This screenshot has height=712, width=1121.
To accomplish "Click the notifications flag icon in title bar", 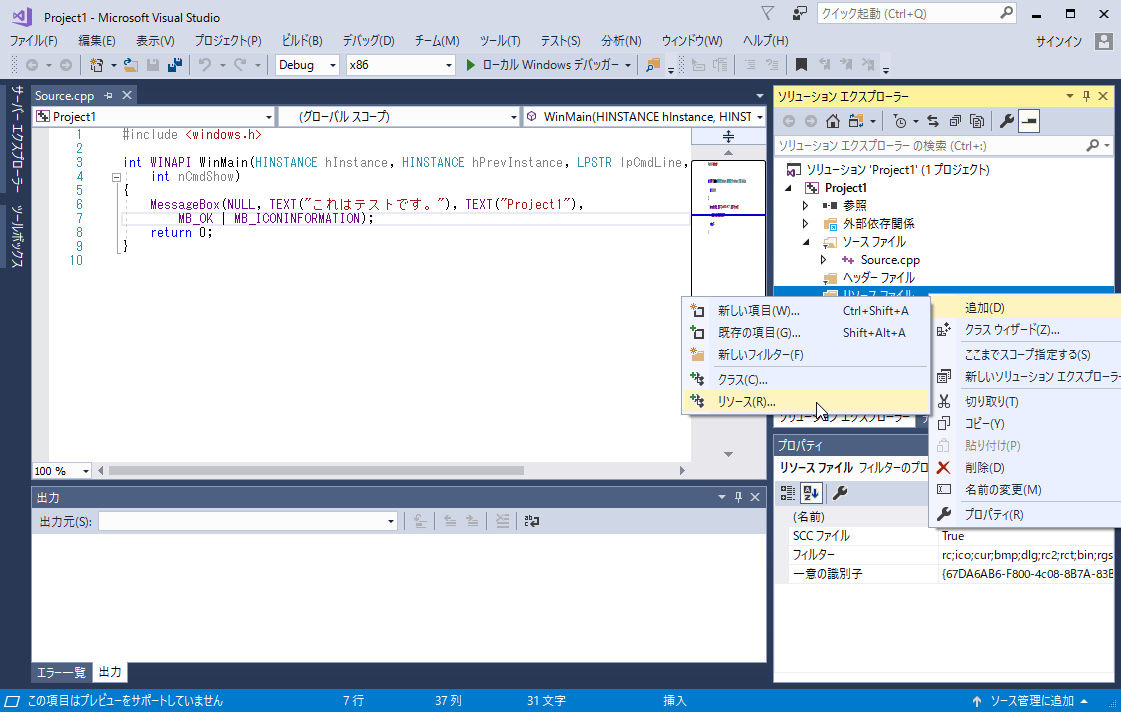I will point(768,14).
